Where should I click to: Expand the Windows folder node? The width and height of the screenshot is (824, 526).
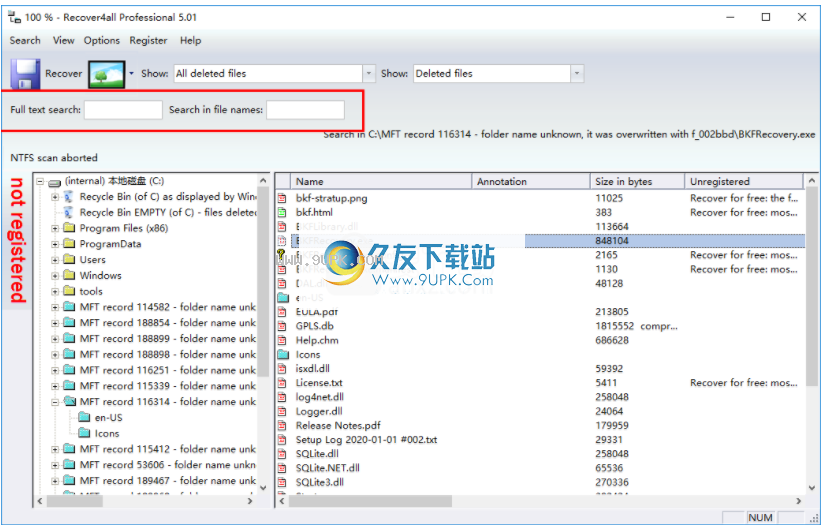[55, 276]
